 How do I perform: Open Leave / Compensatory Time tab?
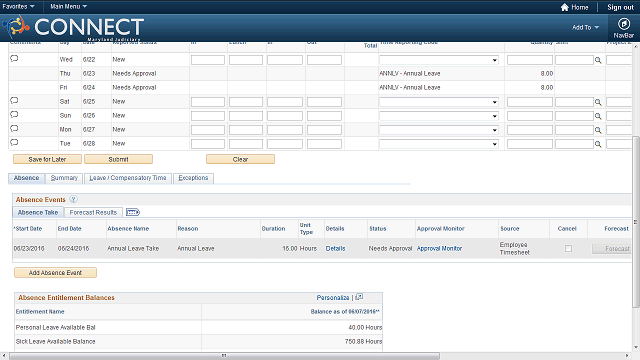128,178
